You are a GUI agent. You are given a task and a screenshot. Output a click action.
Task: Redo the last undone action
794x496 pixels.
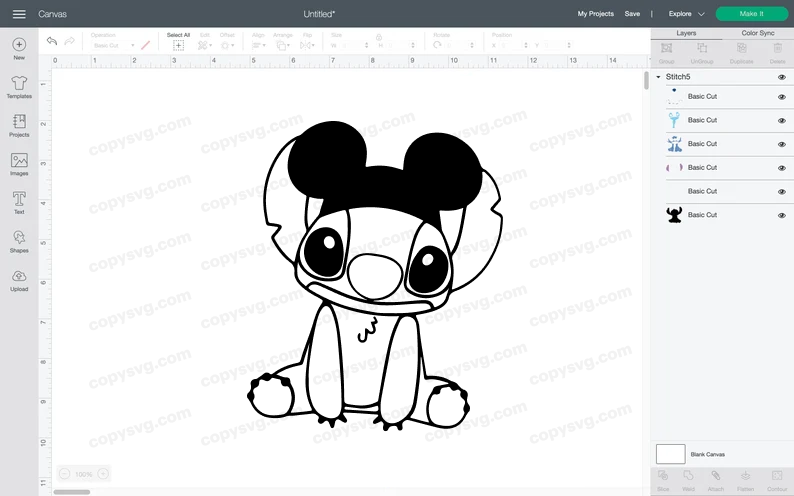[x=69, y=41]
